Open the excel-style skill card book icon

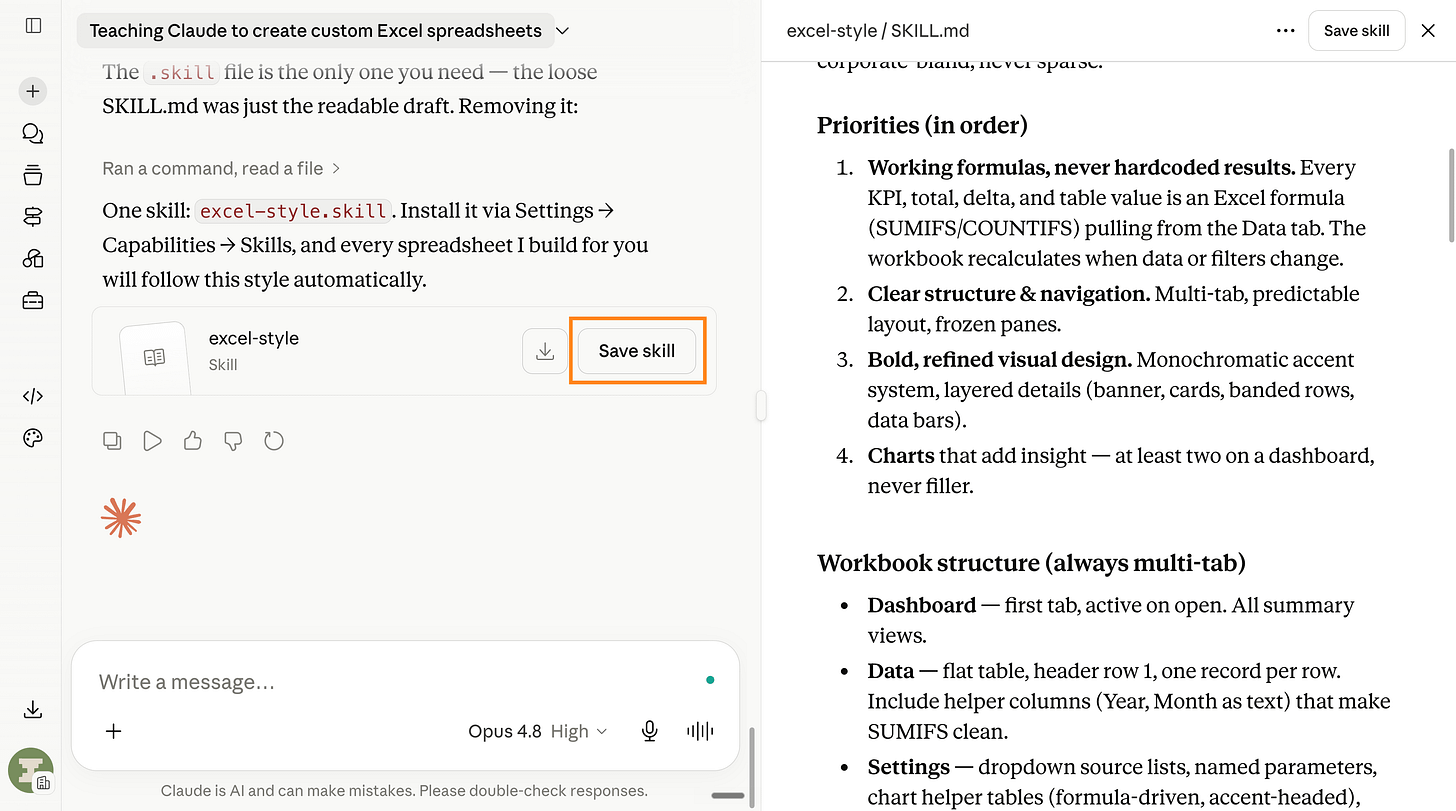(x=154, y=357)
